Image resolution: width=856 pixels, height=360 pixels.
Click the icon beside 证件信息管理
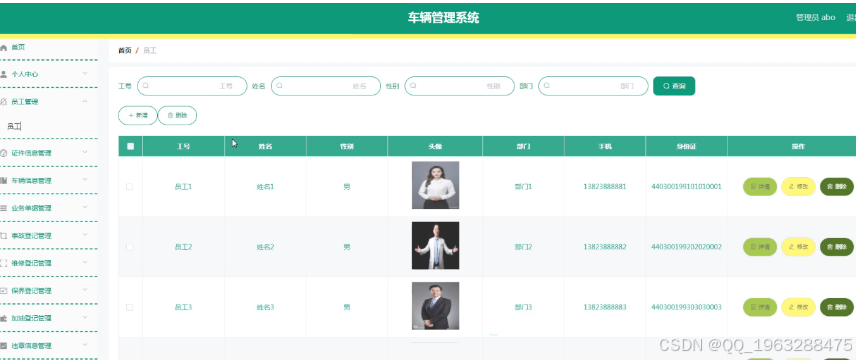point(3,153)
